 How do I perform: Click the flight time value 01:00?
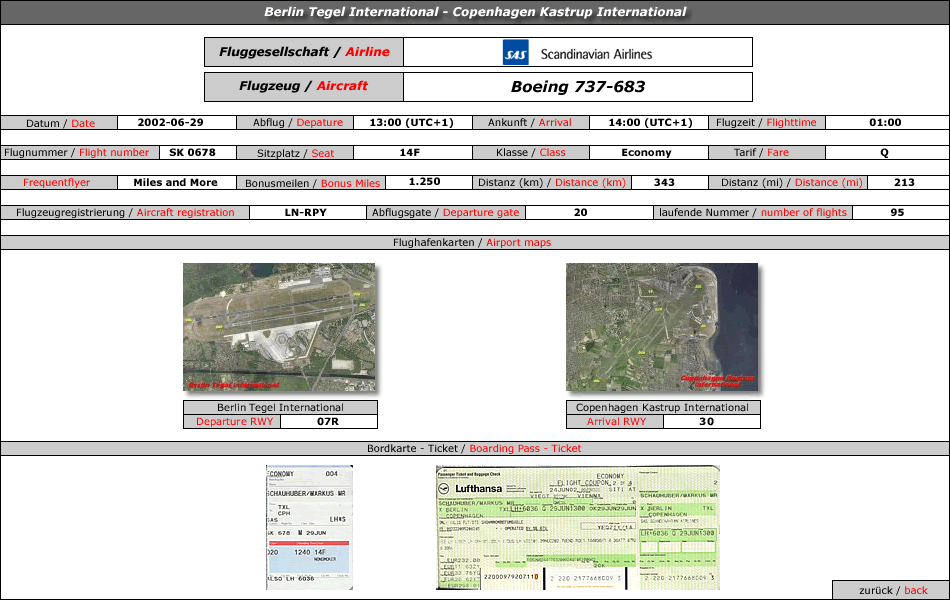(885, 122)
